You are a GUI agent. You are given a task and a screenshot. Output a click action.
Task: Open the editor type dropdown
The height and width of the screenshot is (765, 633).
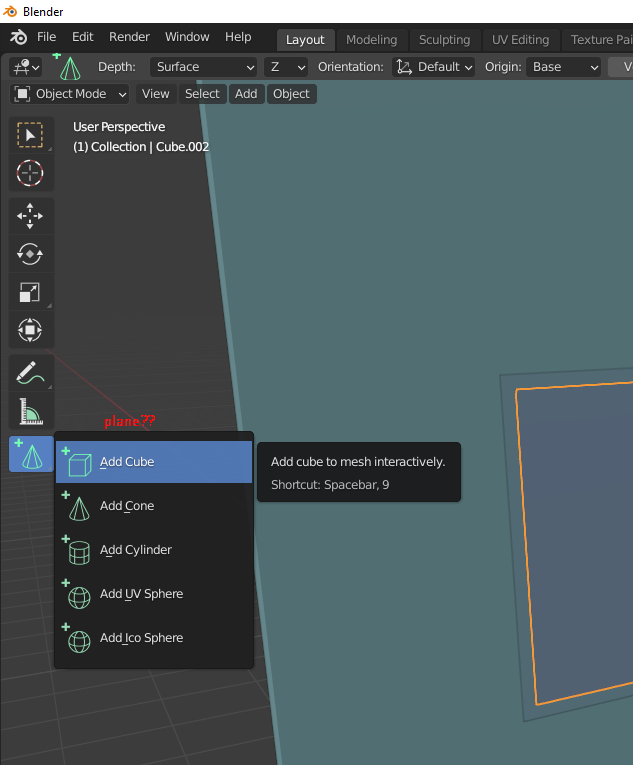[25, 67]
